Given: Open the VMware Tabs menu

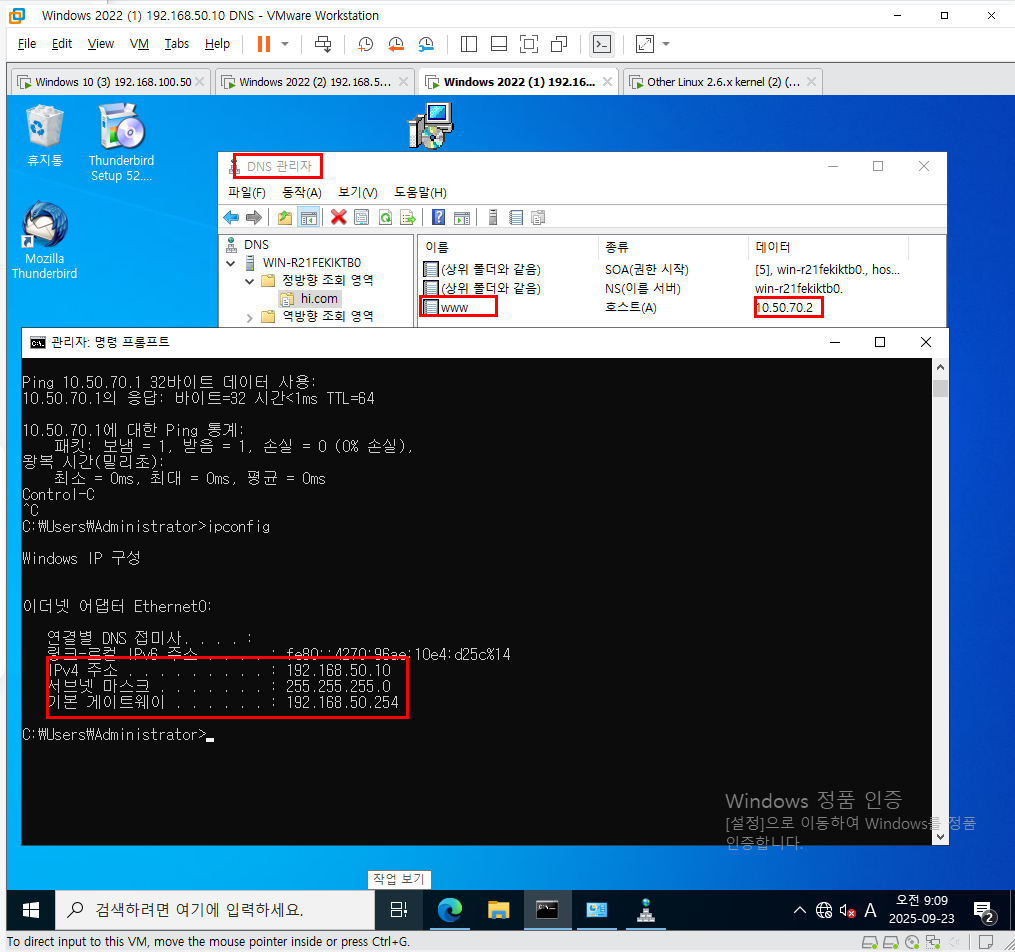Looking at the screenshot, I should coord(176,43).
